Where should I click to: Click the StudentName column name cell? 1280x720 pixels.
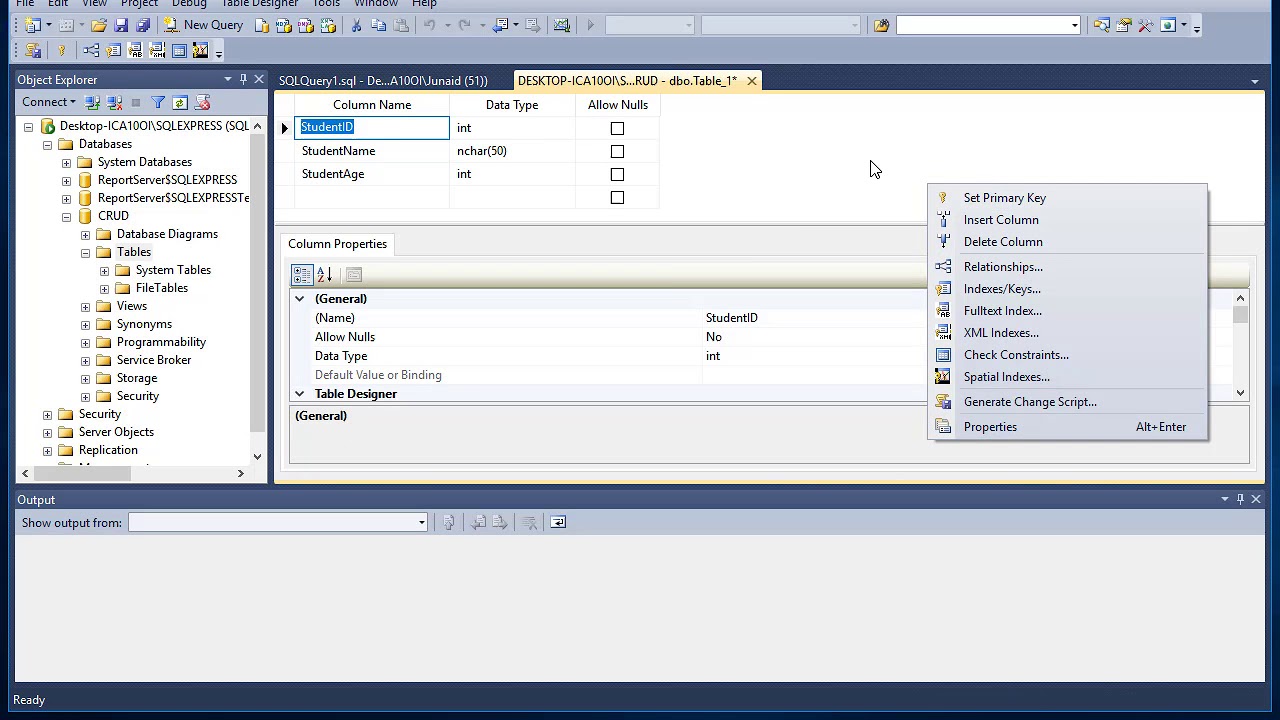click(372, 151)
